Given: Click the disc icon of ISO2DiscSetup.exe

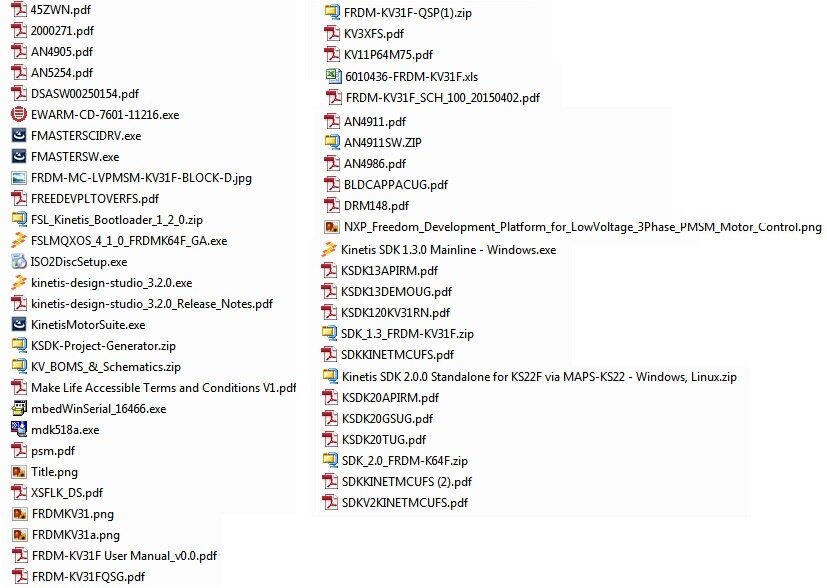Looking at the screenshot, I should pyautogui.click(x=19, y=262).
